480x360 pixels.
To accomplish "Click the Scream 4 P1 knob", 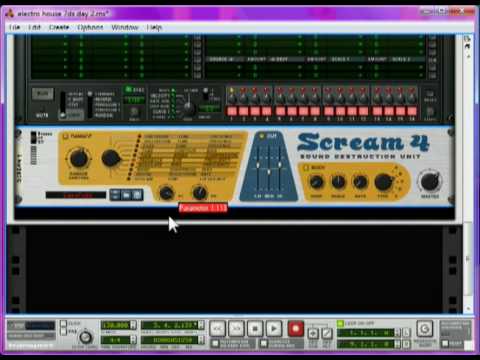I will [x=166, y=193].
